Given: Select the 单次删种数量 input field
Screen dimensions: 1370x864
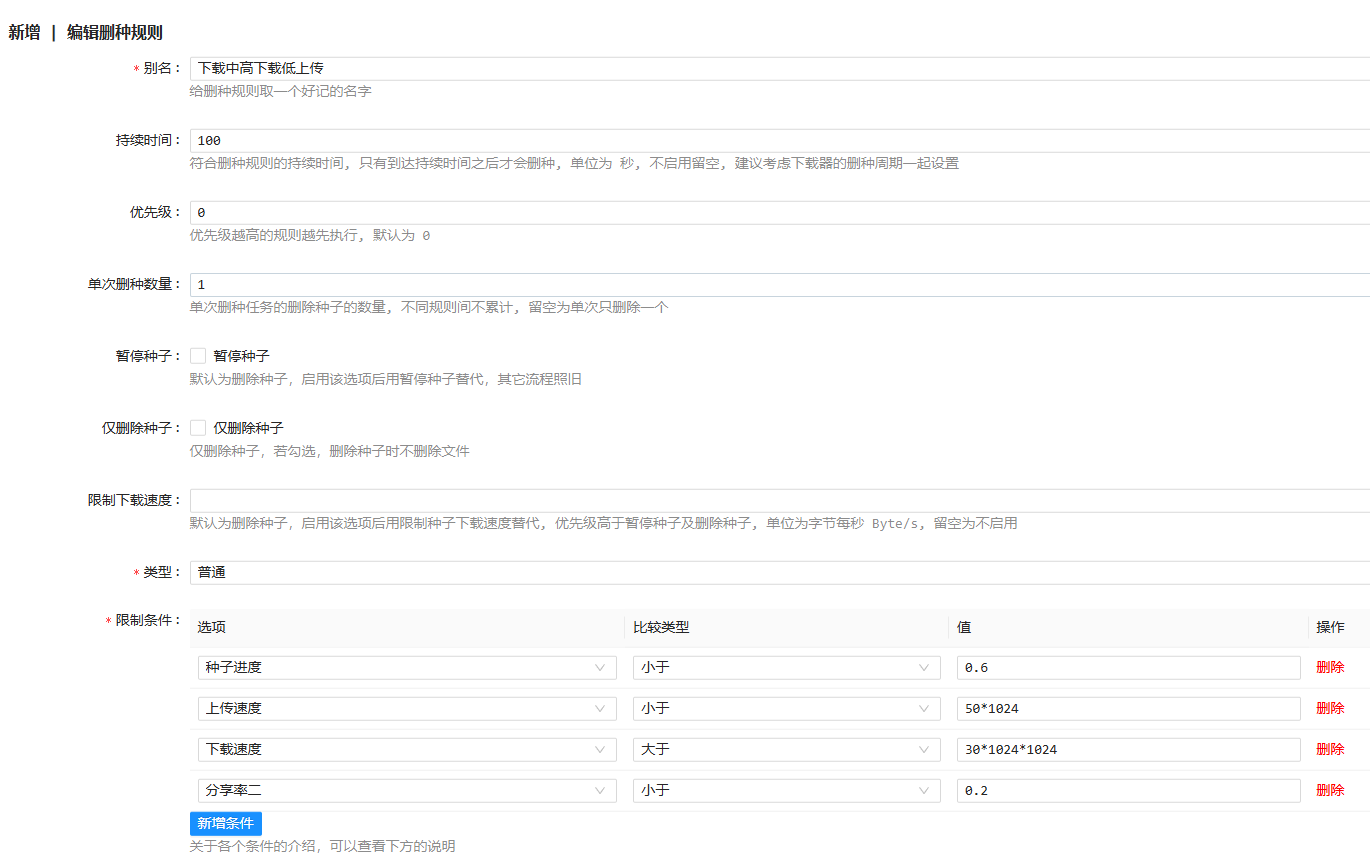Looking at the screenshot, I should click(780, 285).
